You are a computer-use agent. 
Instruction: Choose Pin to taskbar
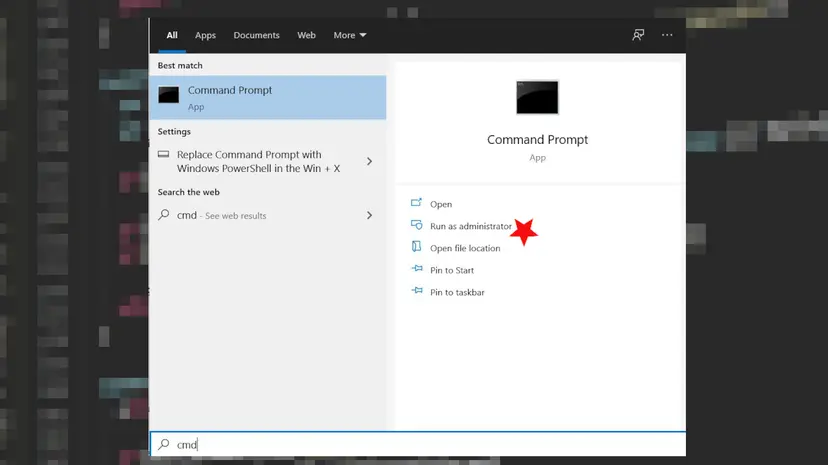[457, 292]
